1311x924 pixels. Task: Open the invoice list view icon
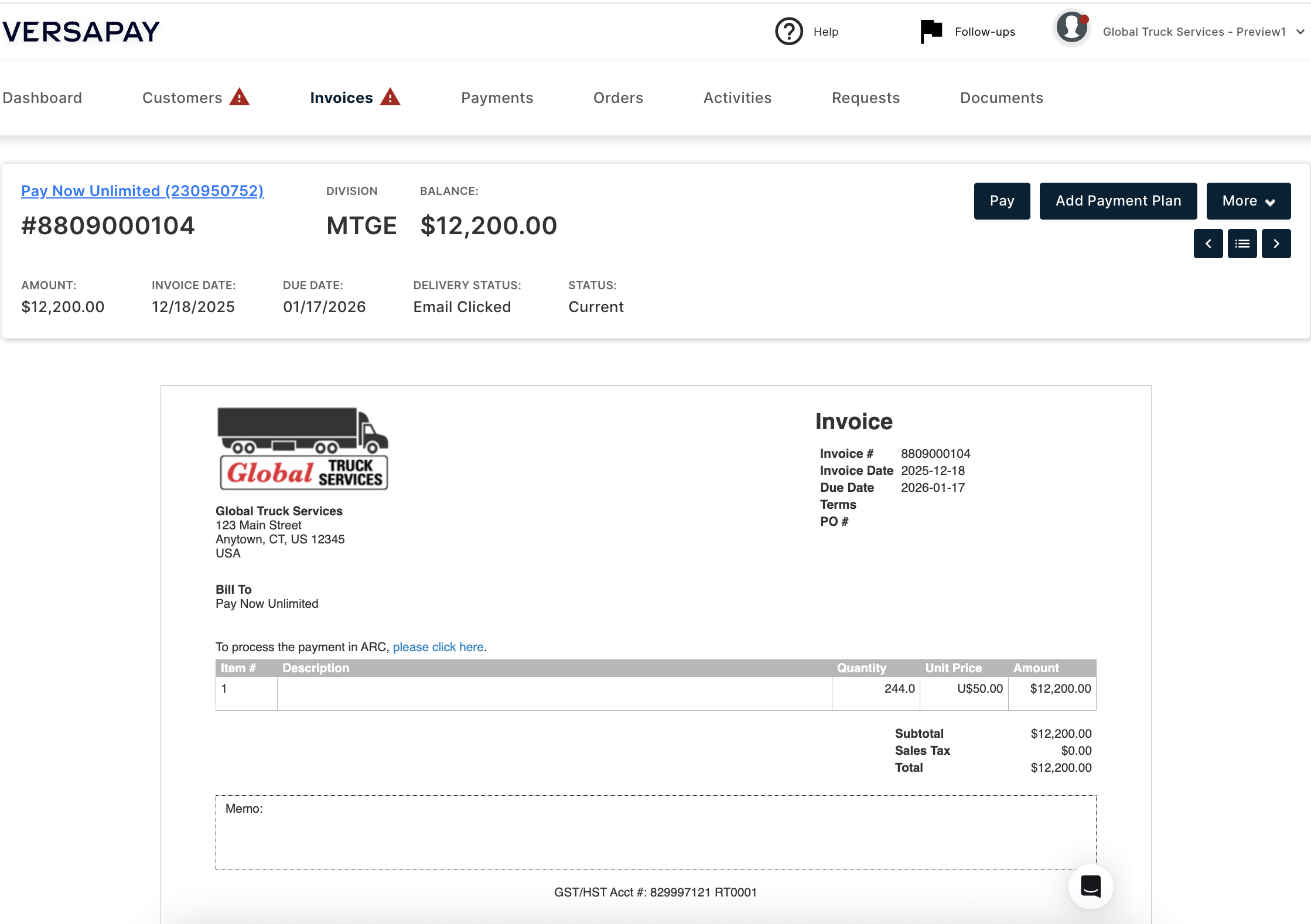tap(1242, 244)
